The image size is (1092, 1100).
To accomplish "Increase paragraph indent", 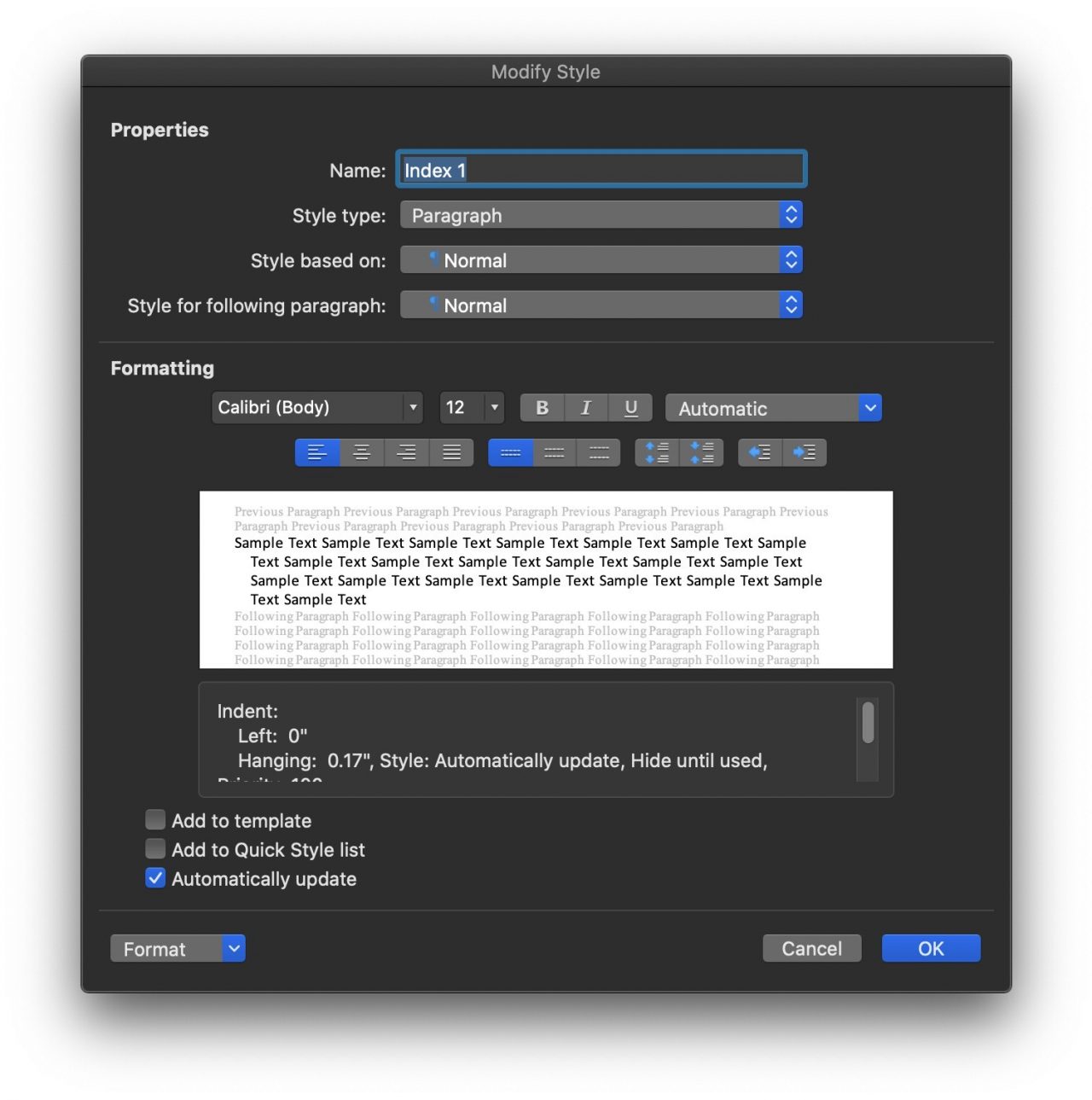I will [803, 452].
